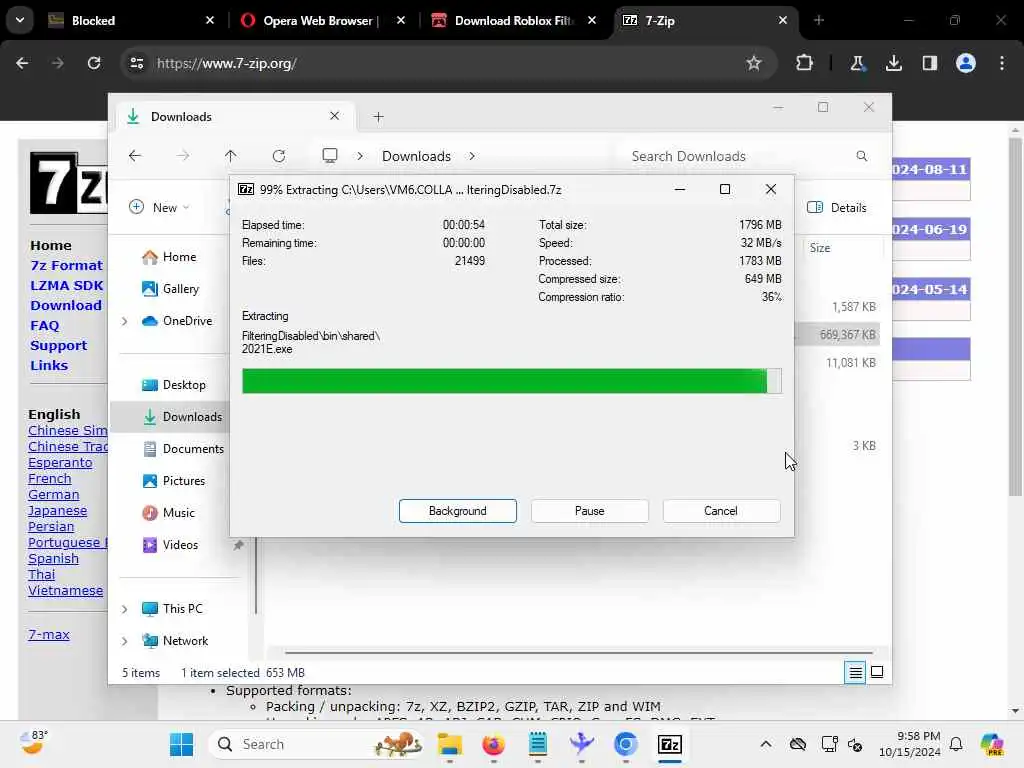The width and height of the screenshot is (1024, 768).
Task: Pause the 7-Zip extraction
Action: coord(589,511)
